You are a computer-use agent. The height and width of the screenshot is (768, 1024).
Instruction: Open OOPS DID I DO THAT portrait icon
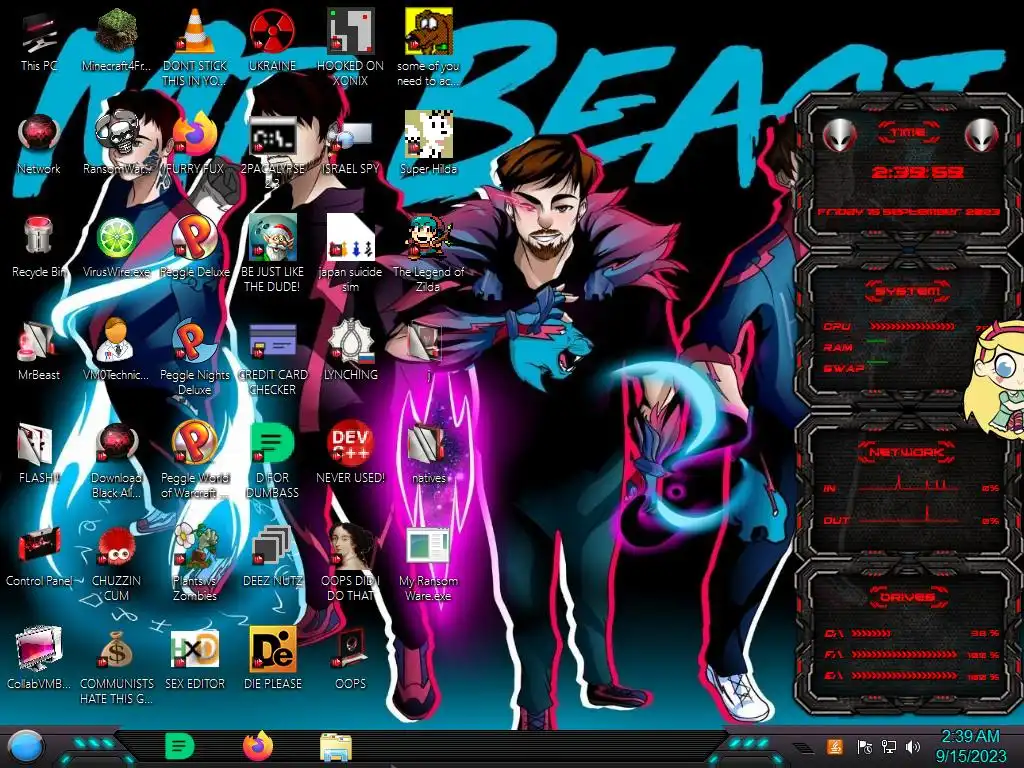[x=350, y=546]
